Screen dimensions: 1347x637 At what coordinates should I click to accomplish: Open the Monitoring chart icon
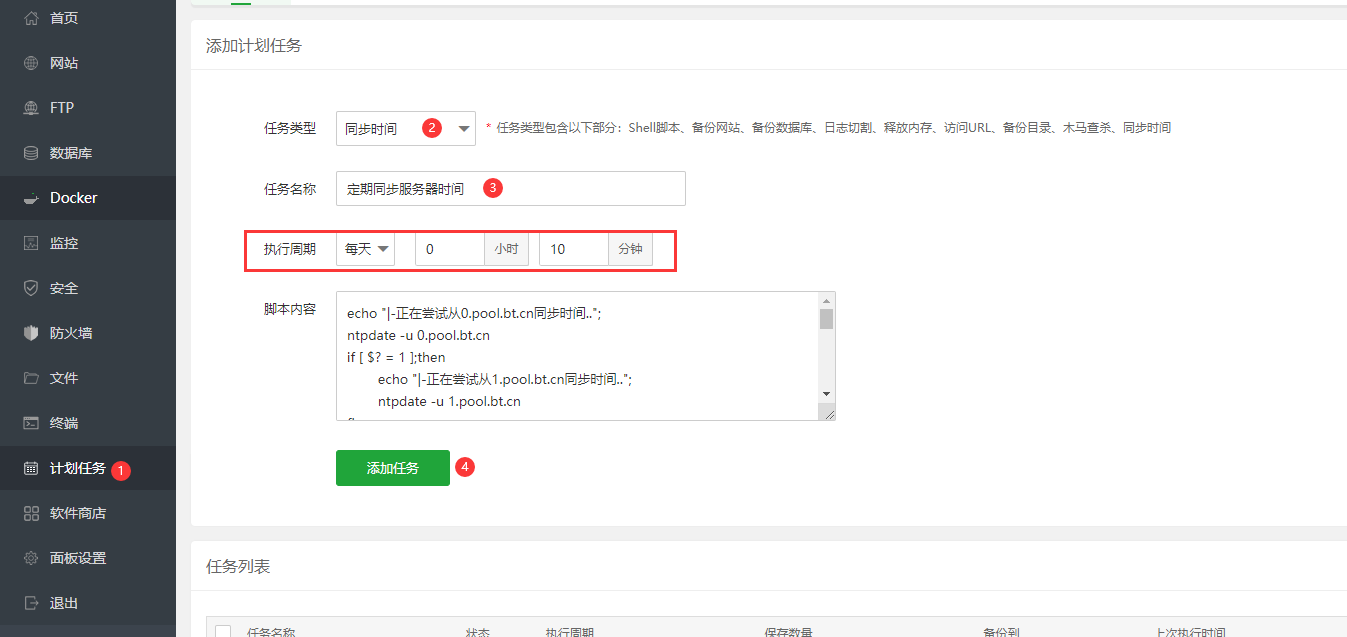click(31, 243)
